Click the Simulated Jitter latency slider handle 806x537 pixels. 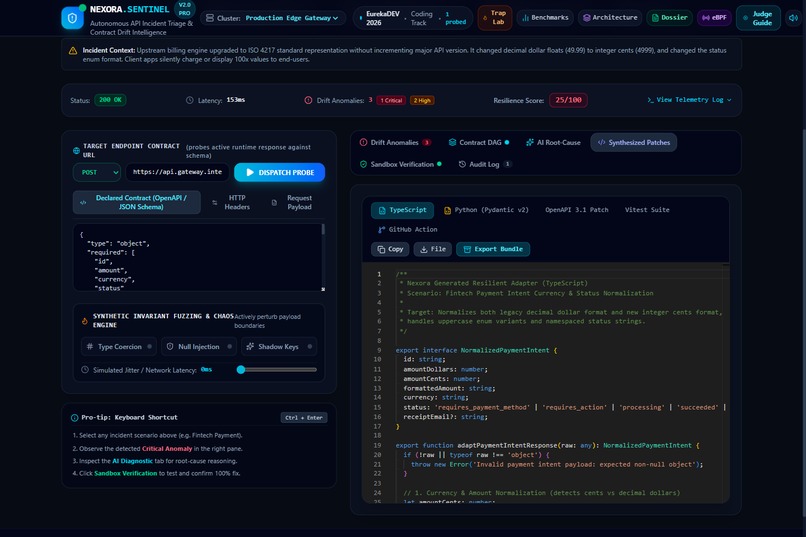pyautogui.click(x=241, y=369)
